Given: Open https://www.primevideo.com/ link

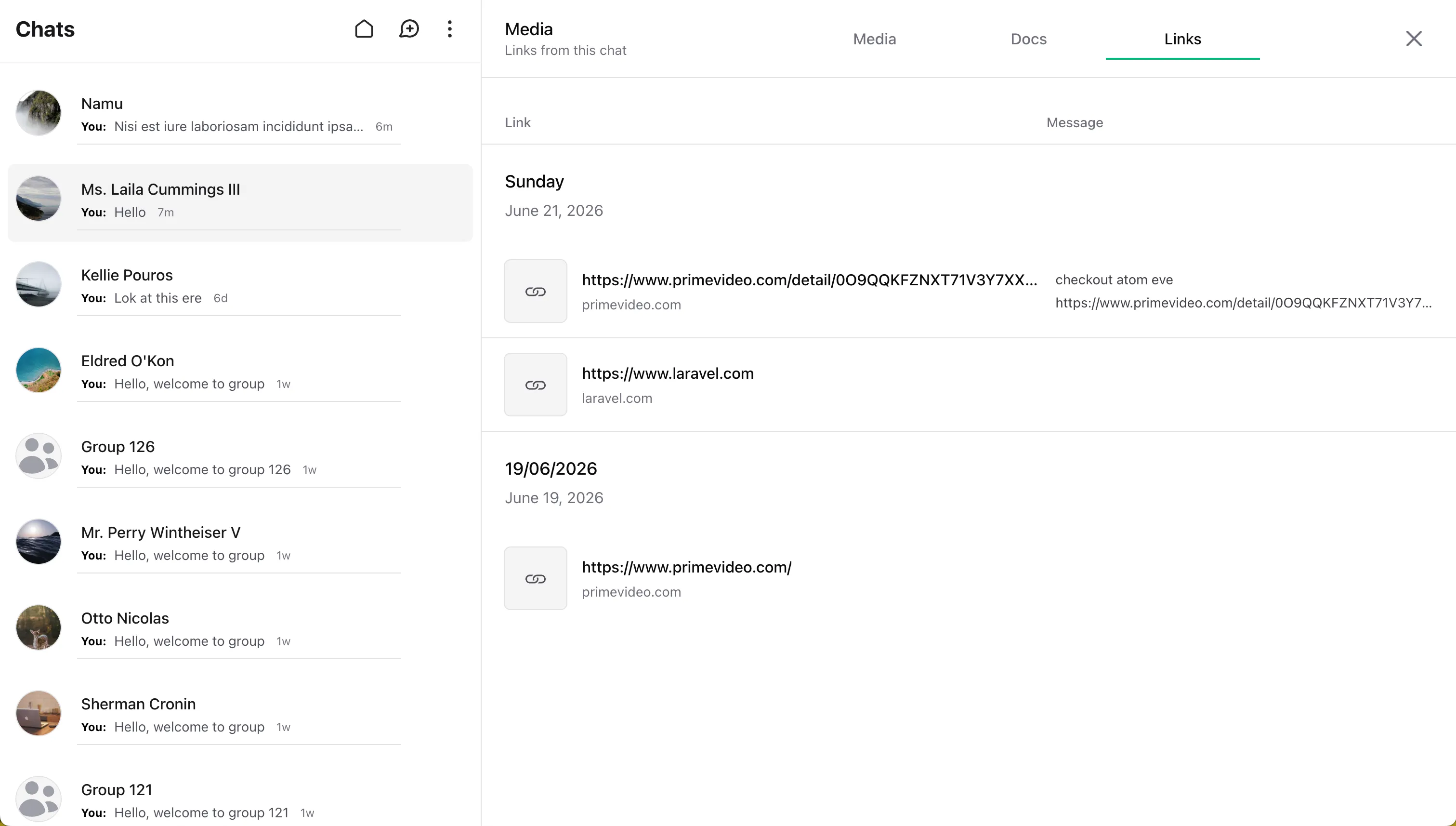Looking at the screenshot, I should coord(687,567).
